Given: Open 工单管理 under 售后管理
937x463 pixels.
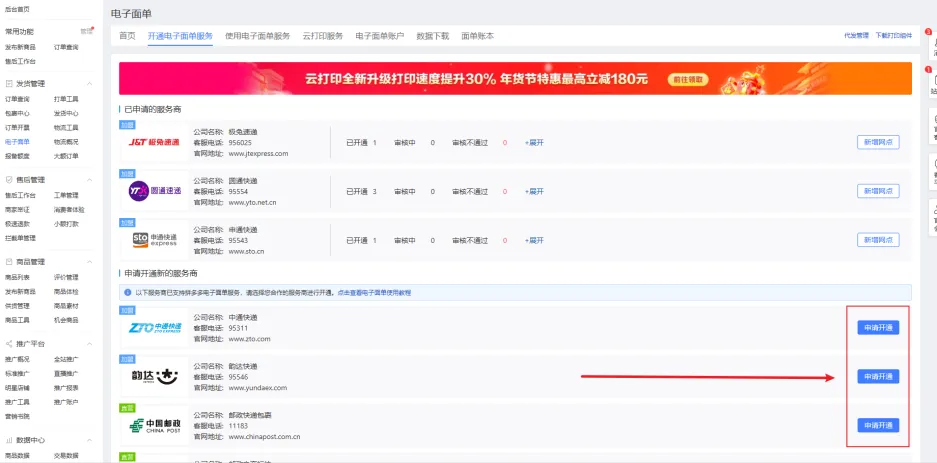Looking at the screenshot, I should [x=66, y=195].
